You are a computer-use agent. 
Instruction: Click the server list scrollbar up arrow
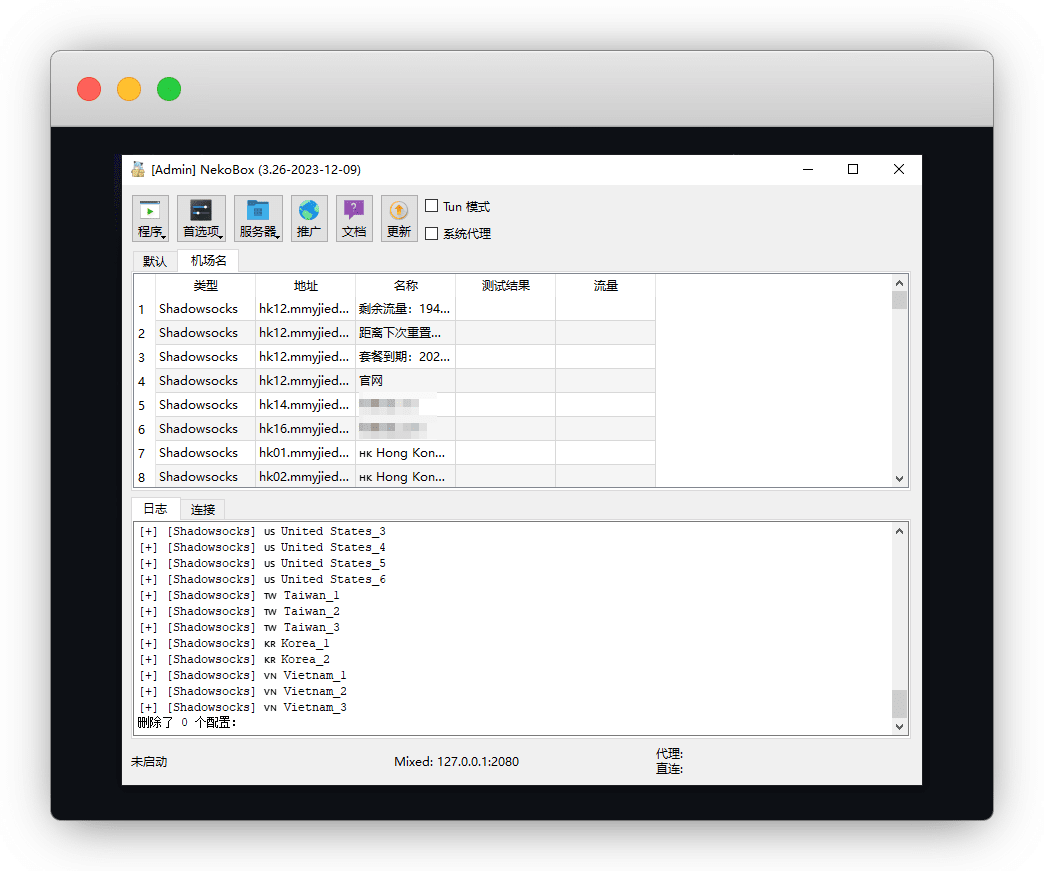[899, 283]
